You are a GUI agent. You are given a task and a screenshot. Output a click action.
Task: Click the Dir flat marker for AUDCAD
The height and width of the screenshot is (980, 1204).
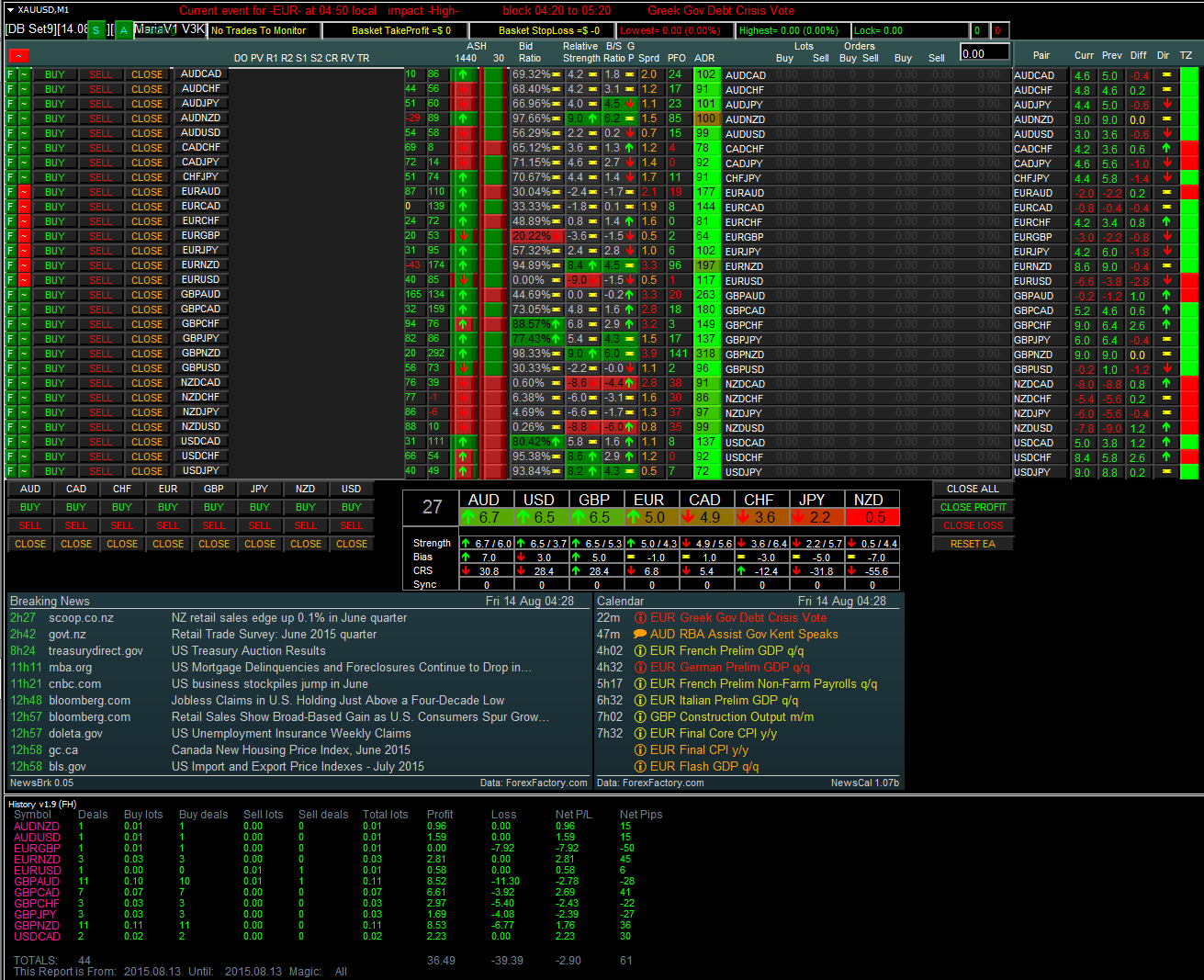pos(1166,74)
